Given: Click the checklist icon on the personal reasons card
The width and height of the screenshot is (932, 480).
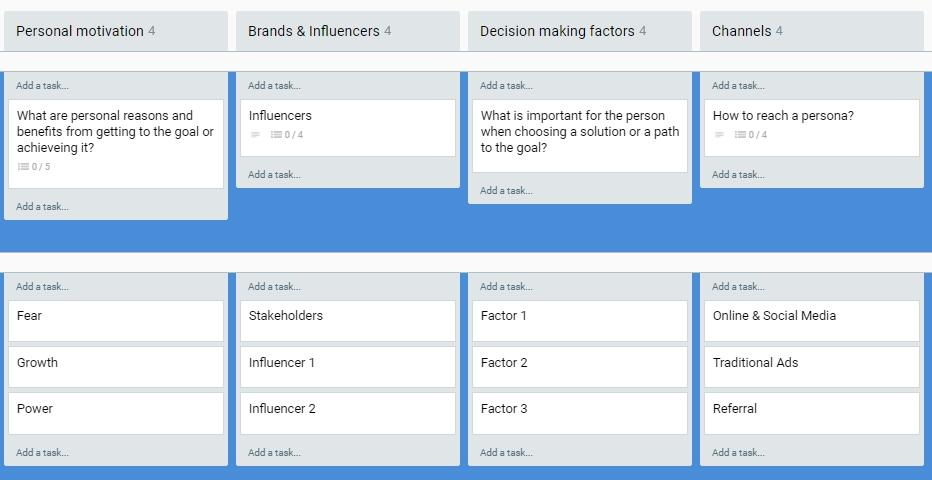Looking at the screenshot, I should (x=23, y=167).
